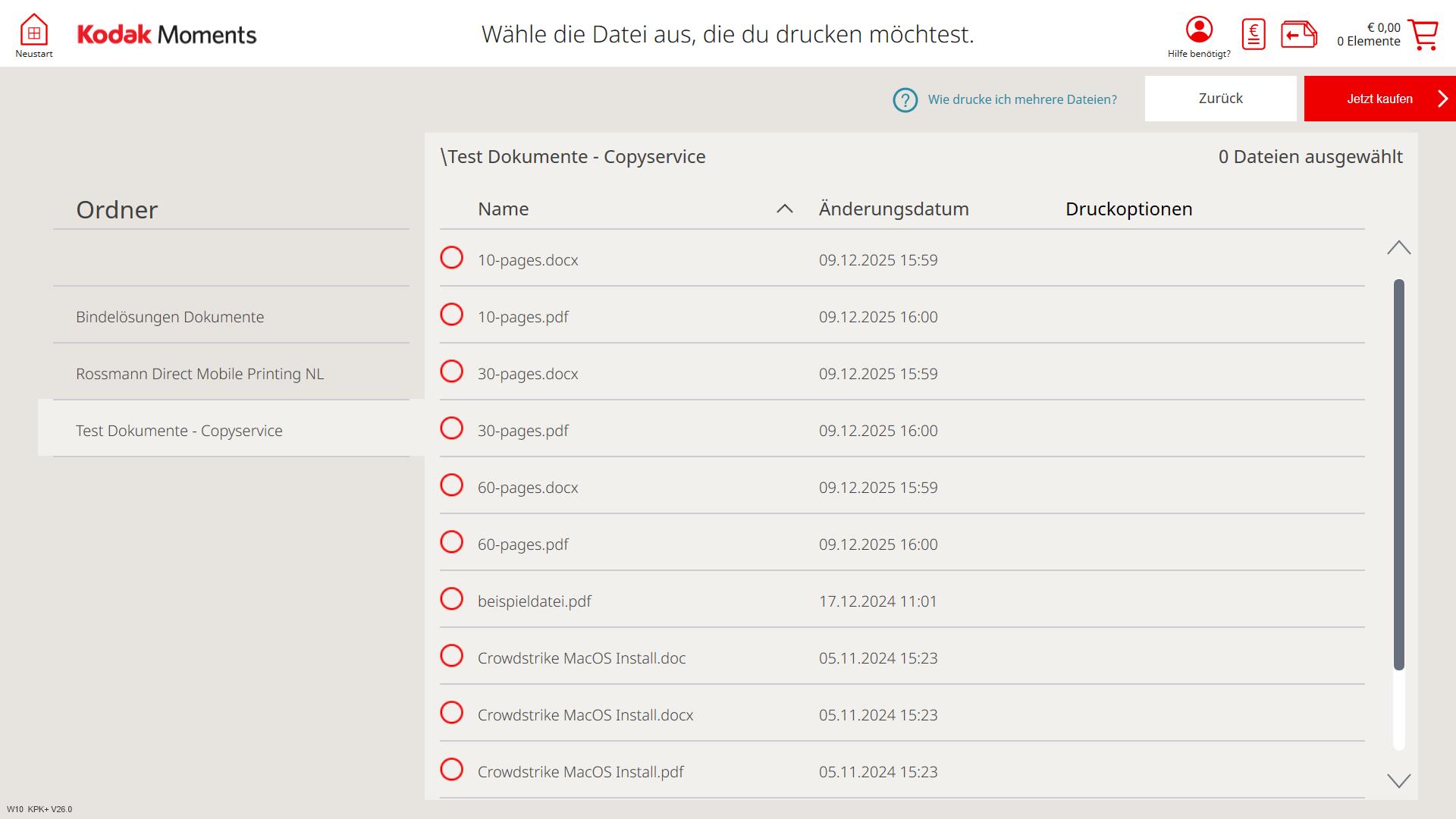Select the 10-pages.docx radio button
This screenshot has height=819, width=1456.
click(451, 258)
